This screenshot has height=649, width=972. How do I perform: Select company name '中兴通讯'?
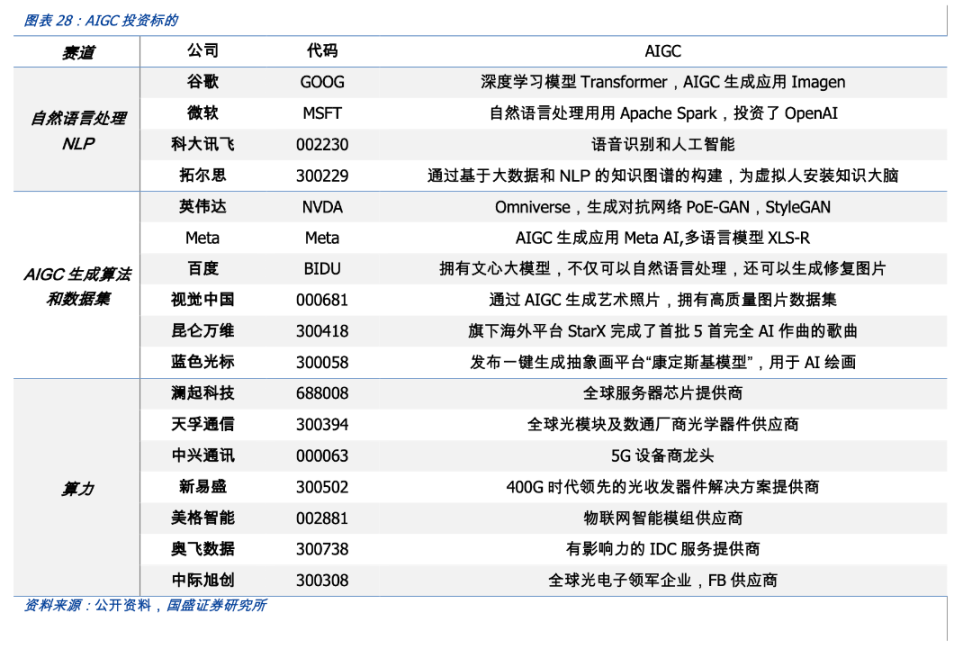[x=203, y=456]
